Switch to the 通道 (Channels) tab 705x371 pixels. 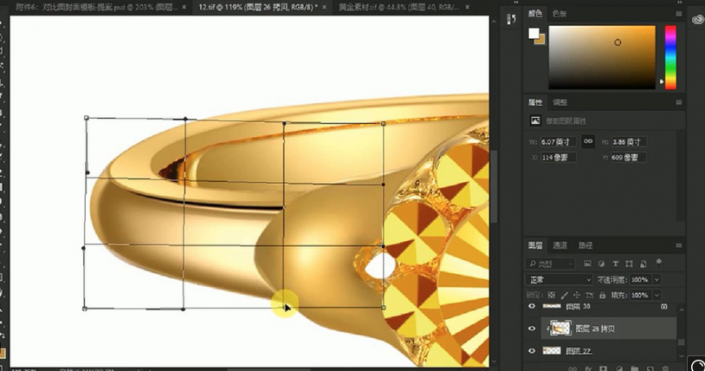tap(560, 246)
